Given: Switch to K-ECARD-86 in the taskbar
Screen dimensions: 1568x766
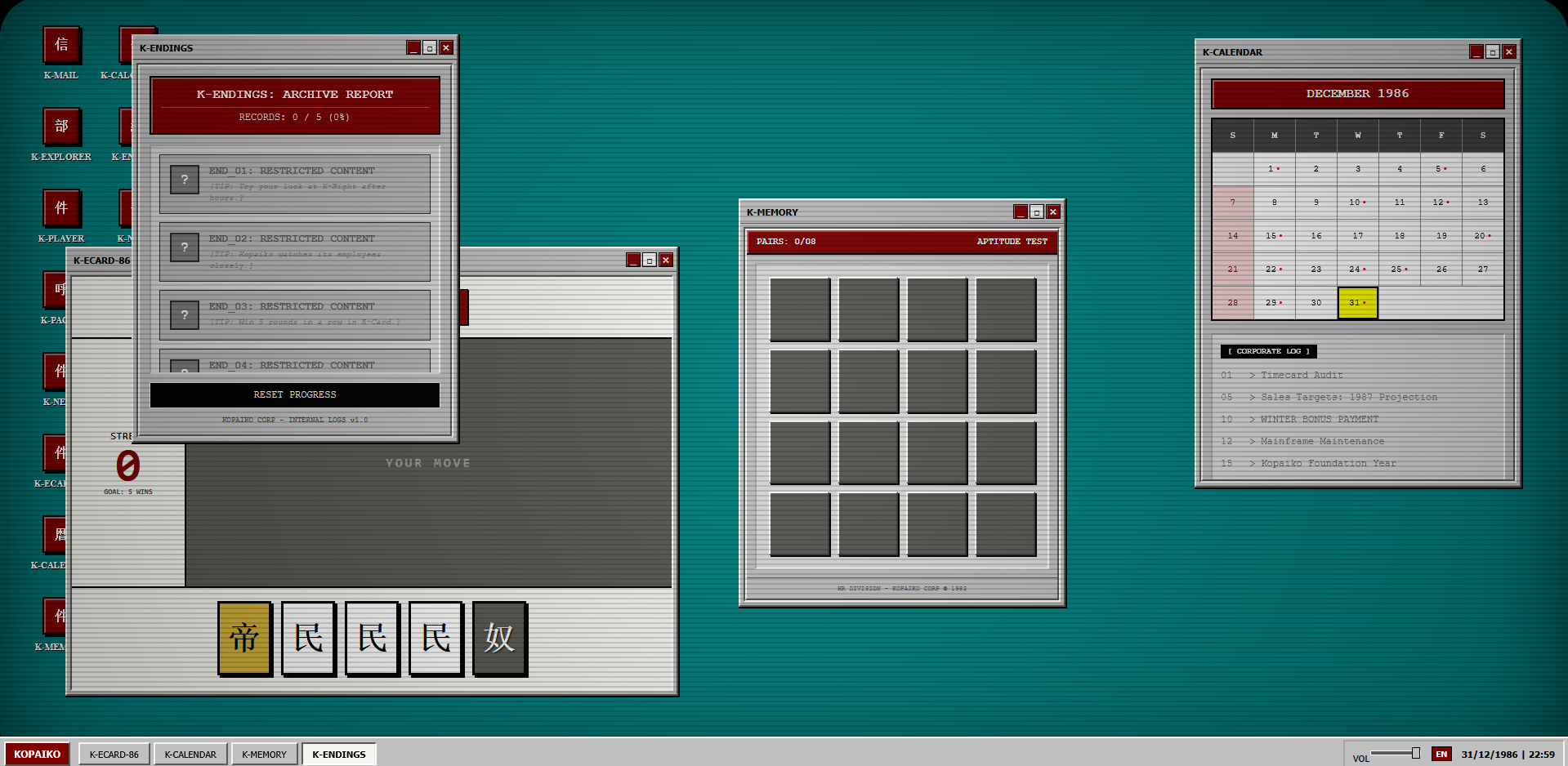Looking at the screenshot, I should [x=114, y=754].
